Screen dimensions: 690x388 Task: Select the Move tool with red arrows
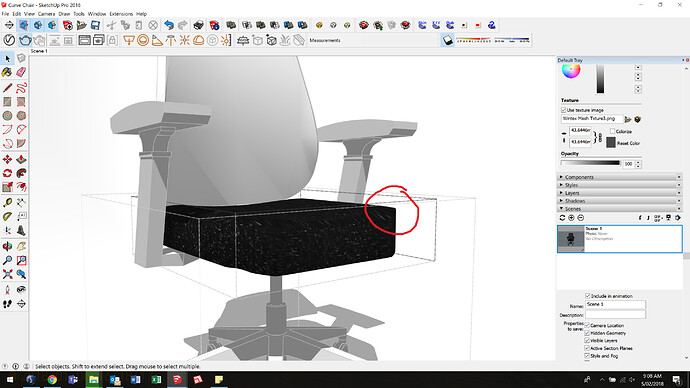click(7, 159)
